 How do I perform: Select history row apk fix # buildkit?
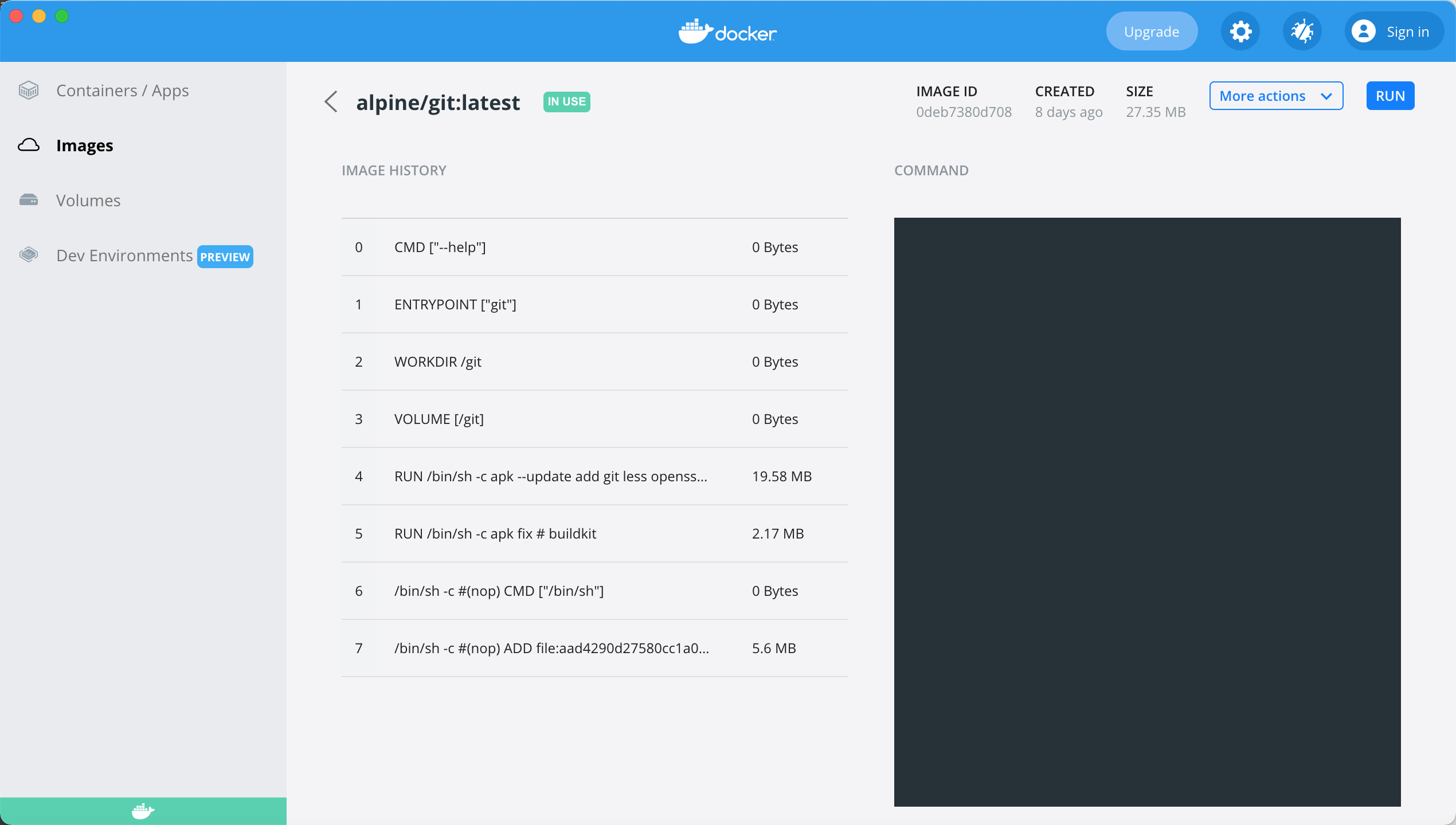coord(595,533)
